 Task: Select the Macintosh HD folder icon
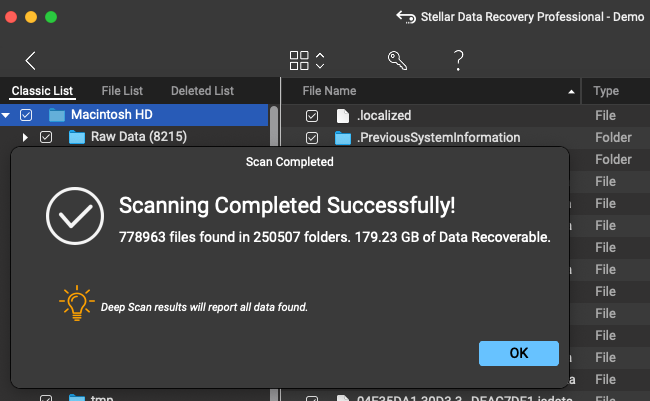[x=57, y=115]
